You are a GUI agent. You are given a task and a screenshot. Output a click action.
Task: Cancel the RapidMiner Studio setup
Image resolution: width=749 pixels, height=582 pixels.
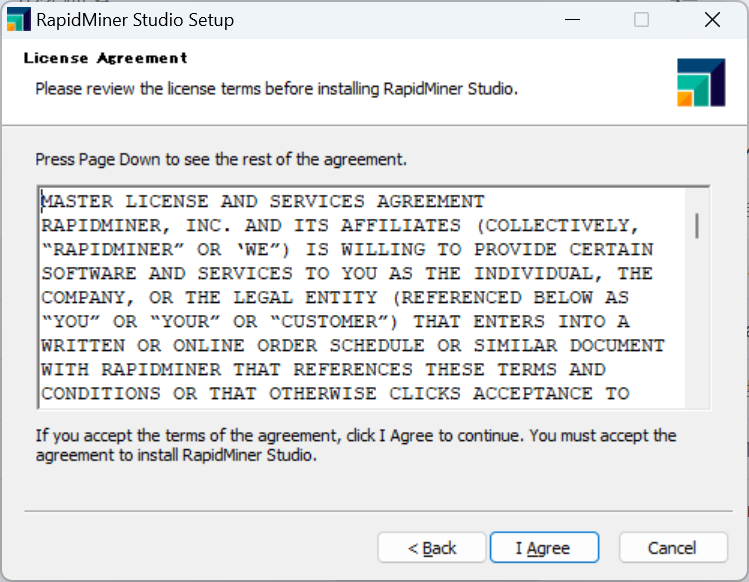[673, 548]
